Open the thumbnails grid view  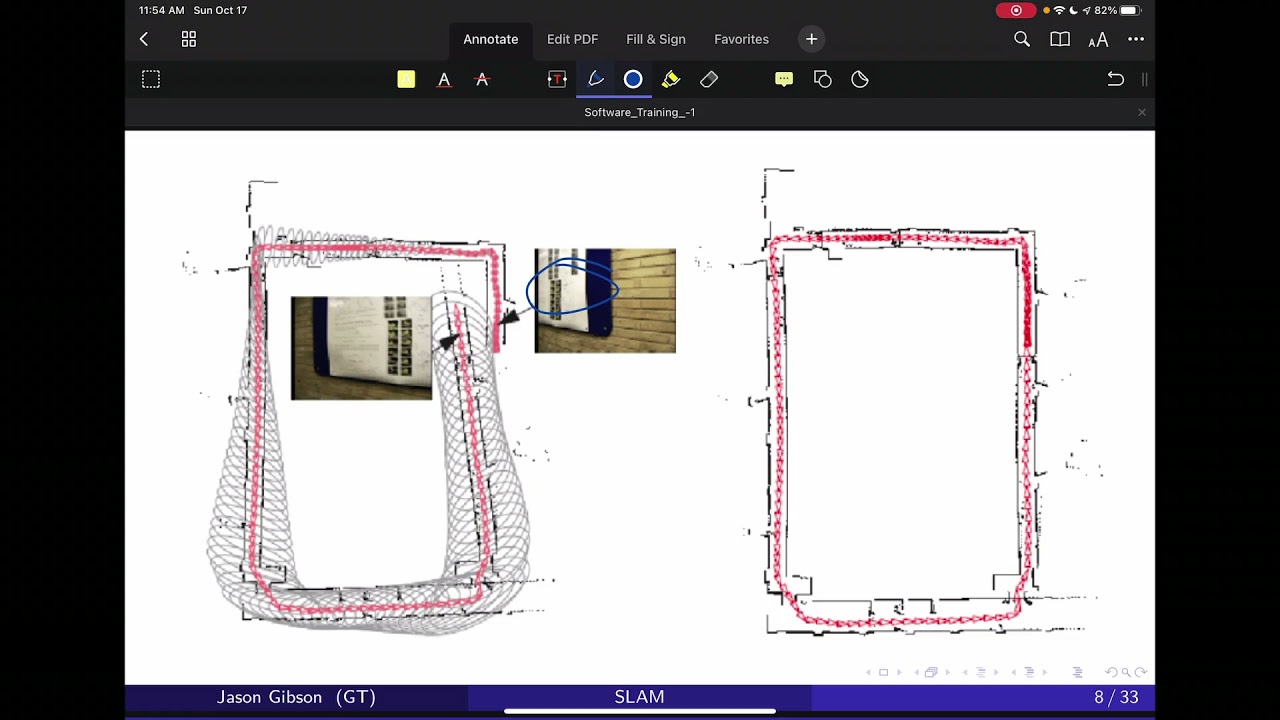[189, 39]
